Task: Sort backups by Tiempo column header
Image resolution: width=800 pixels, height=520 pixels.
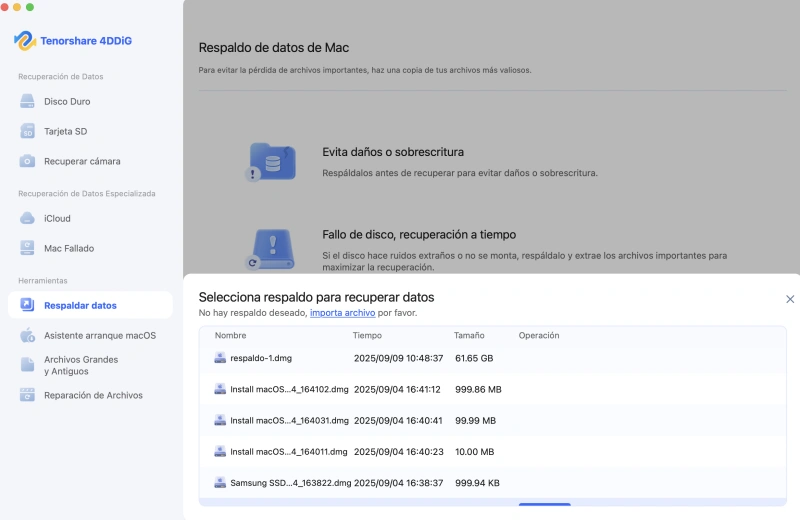Action: coord(367,335)
